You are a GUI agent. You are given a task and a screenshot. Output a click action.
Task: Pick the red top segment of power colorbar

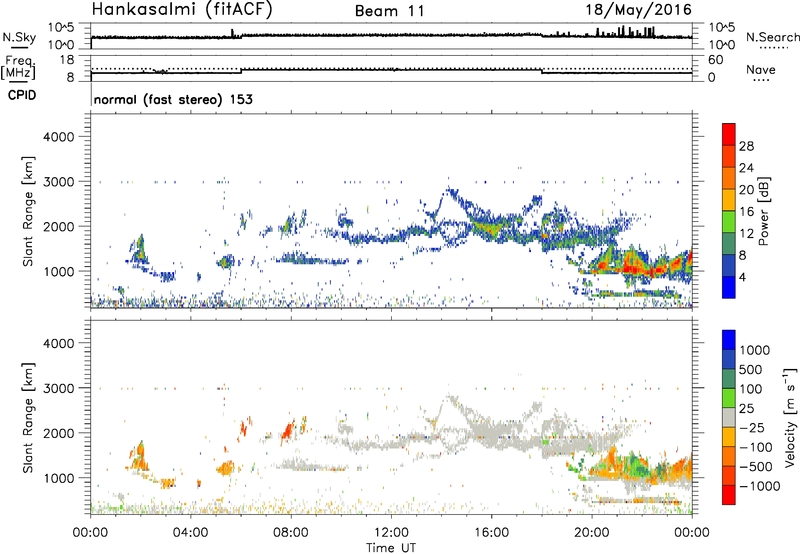click(729, 134)
